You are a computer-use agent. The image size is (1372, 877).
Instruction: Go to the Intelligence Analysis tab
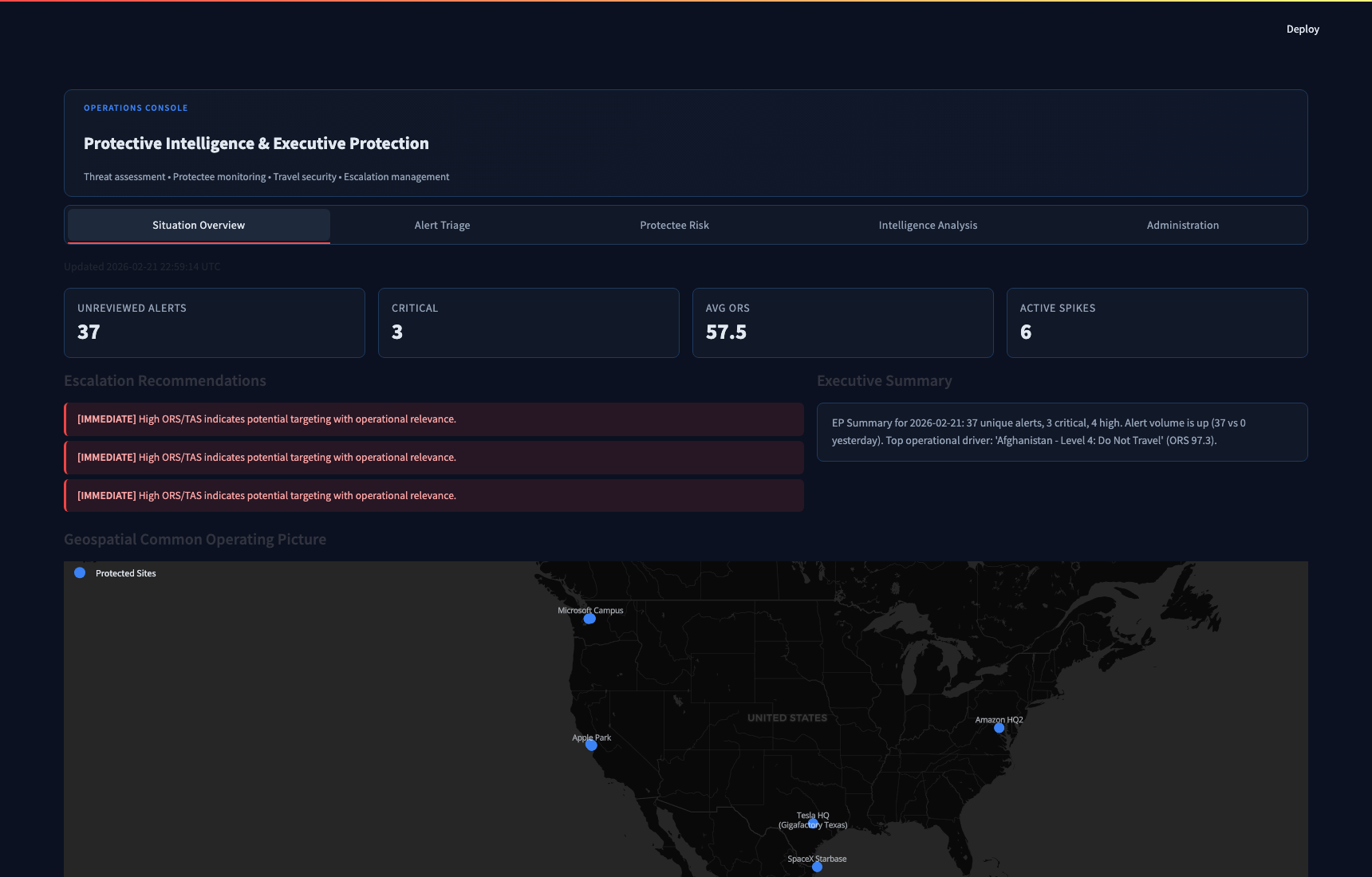[x=928, y=226]
